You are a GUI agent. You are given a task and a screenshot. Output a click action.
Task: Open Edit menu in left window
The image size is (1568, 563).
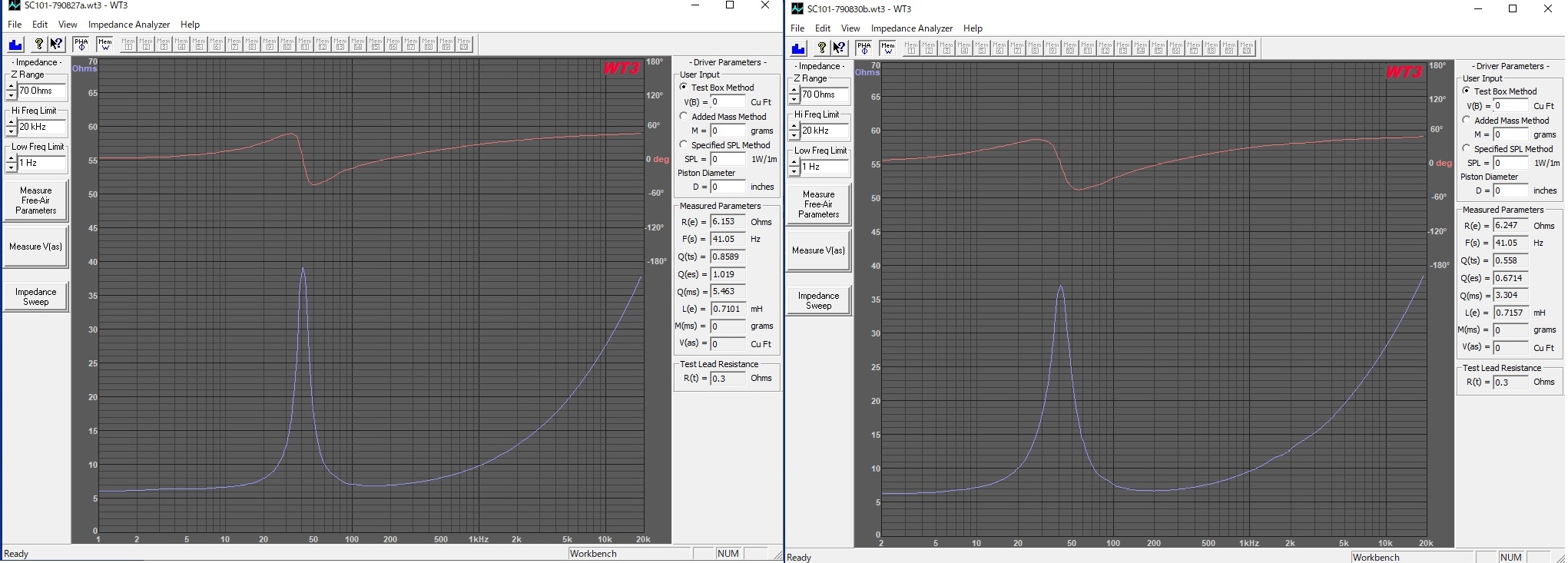click(x=40, y=25)
